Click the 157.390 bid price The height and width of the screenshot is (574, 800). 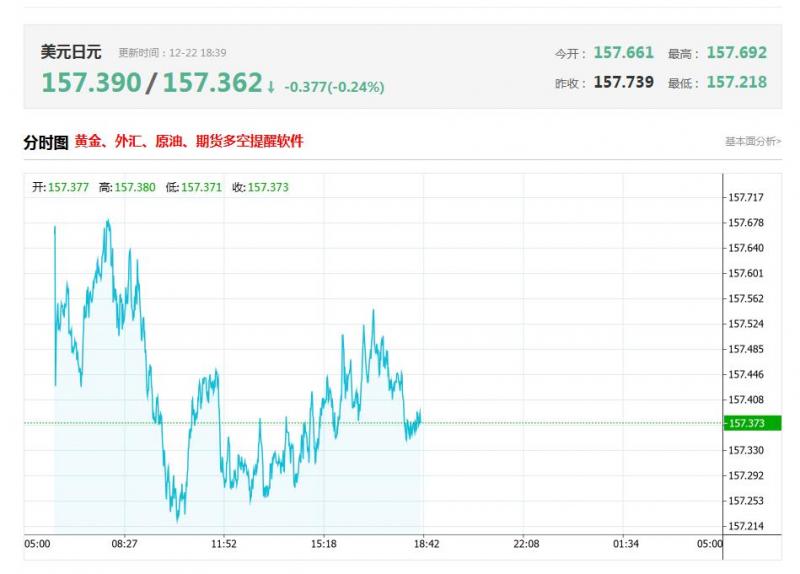click(x=91, y=83)
